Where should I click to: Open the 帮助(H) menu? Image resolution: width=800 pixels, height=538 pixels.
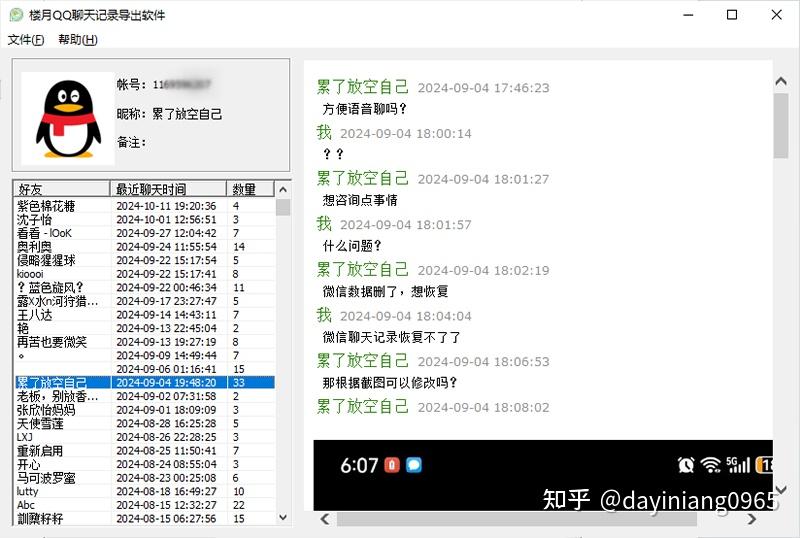(78, 39)
